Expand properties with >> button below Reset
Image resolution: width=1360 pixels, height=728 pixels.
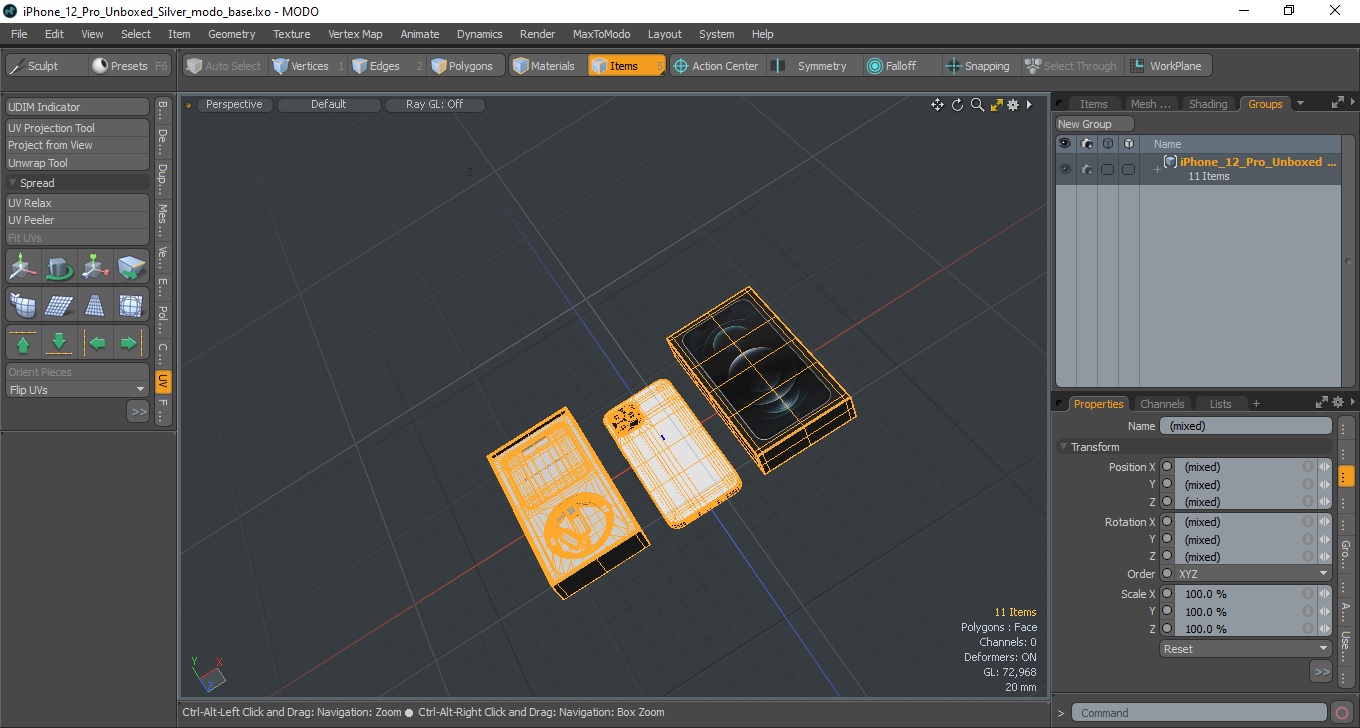[x=1321, y=672]
